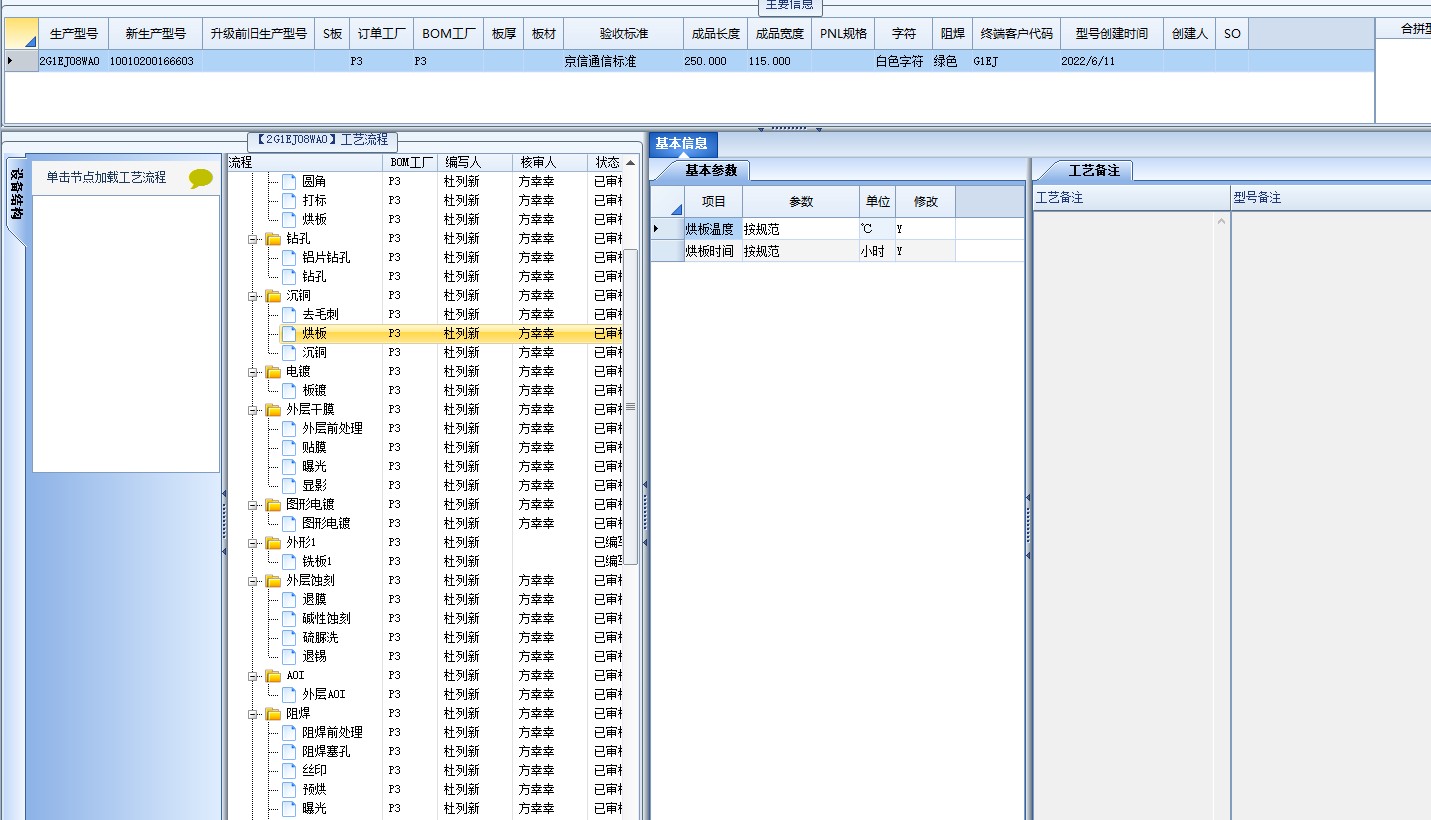Click the document icon beside 圆角
The height and width of the screenshot is (820, 1431).
pyautogui.click(x=289, y=182)
